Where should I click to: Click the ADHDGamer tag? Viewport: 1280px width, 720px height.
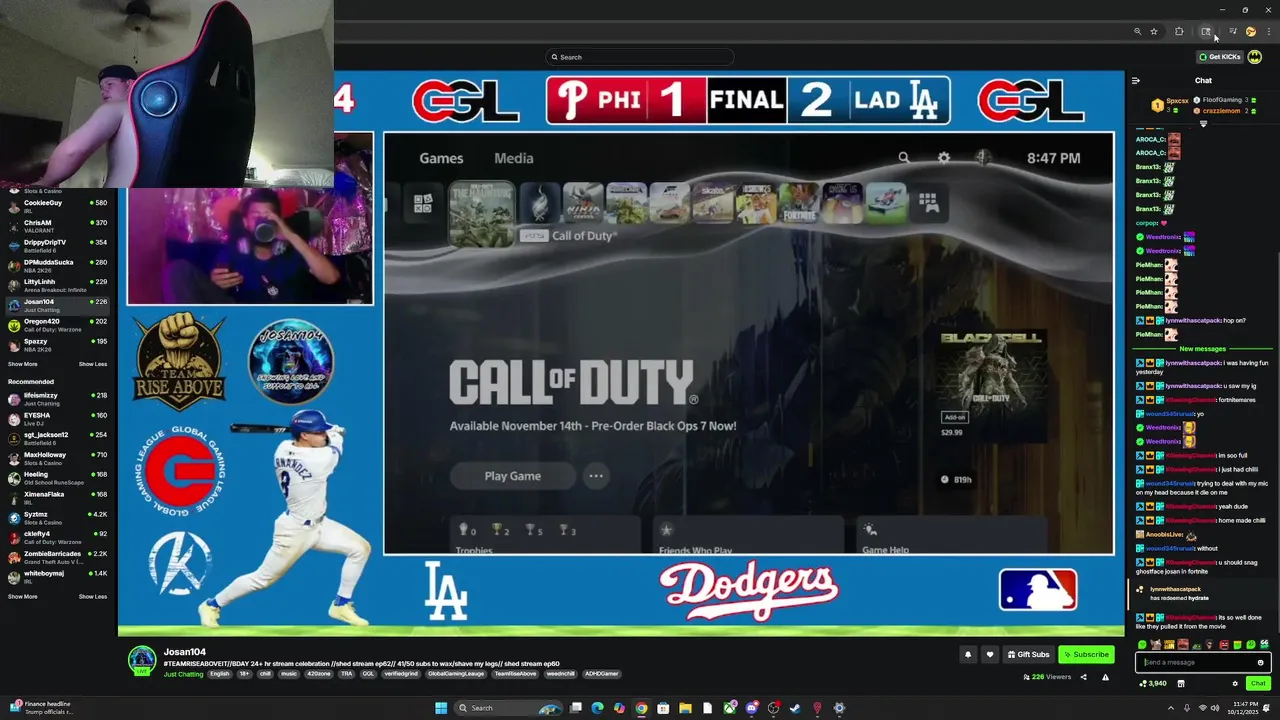(603, 674)
